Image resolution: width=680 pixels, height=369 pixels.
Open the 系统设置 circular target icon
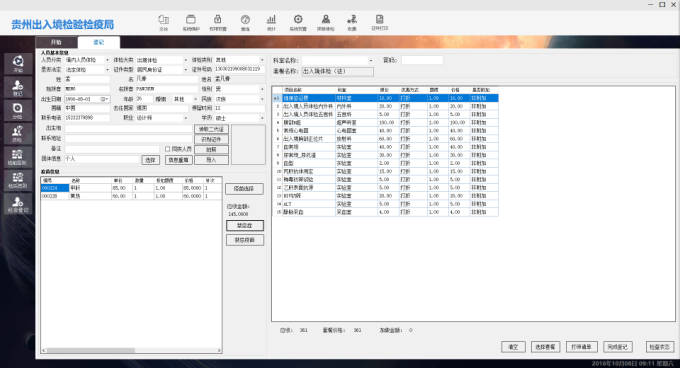point(298,20)
